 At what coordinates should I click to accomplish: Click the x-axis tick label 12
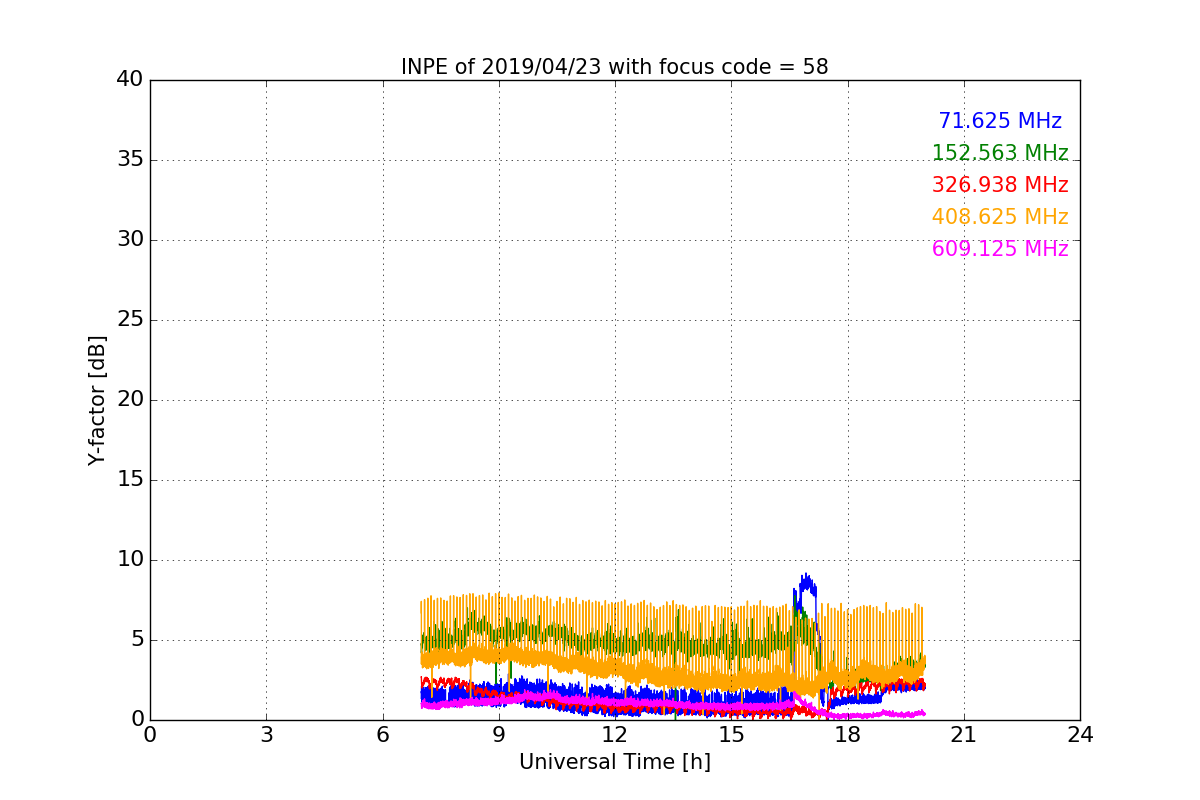pyautogui.click(x=615, y=735)
